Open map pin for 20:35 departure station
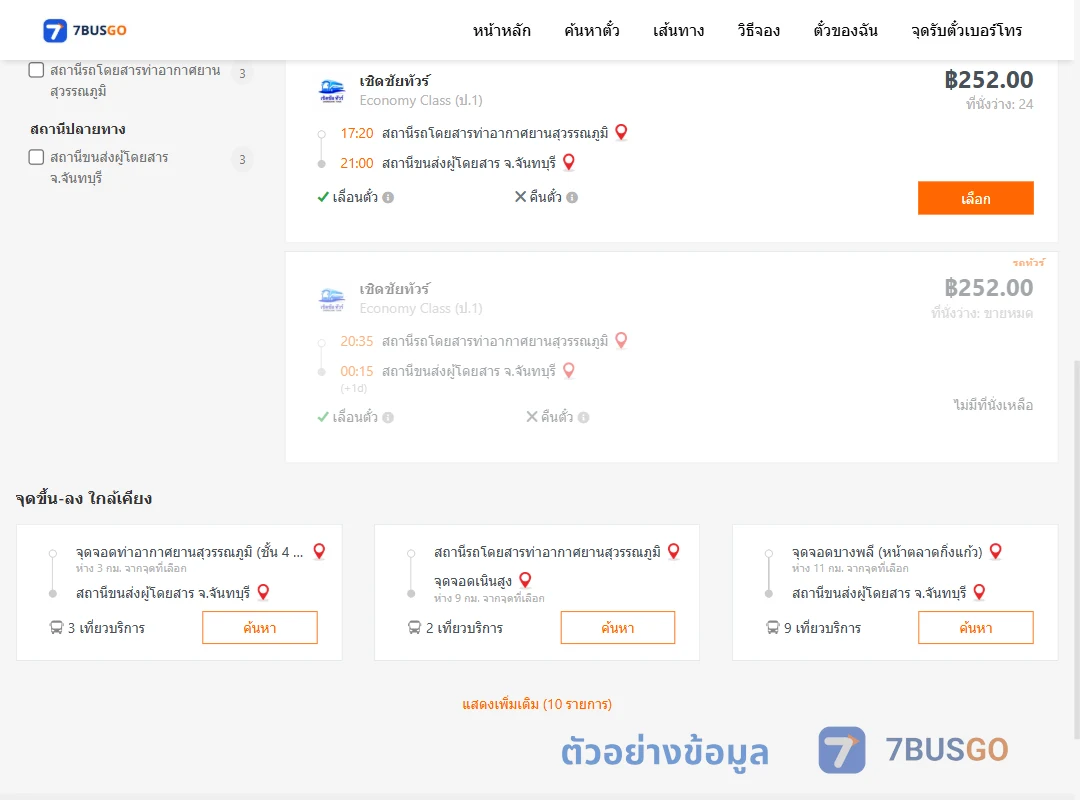The height and width of the screenshot is (800, 1080). (x=621, y=340)
